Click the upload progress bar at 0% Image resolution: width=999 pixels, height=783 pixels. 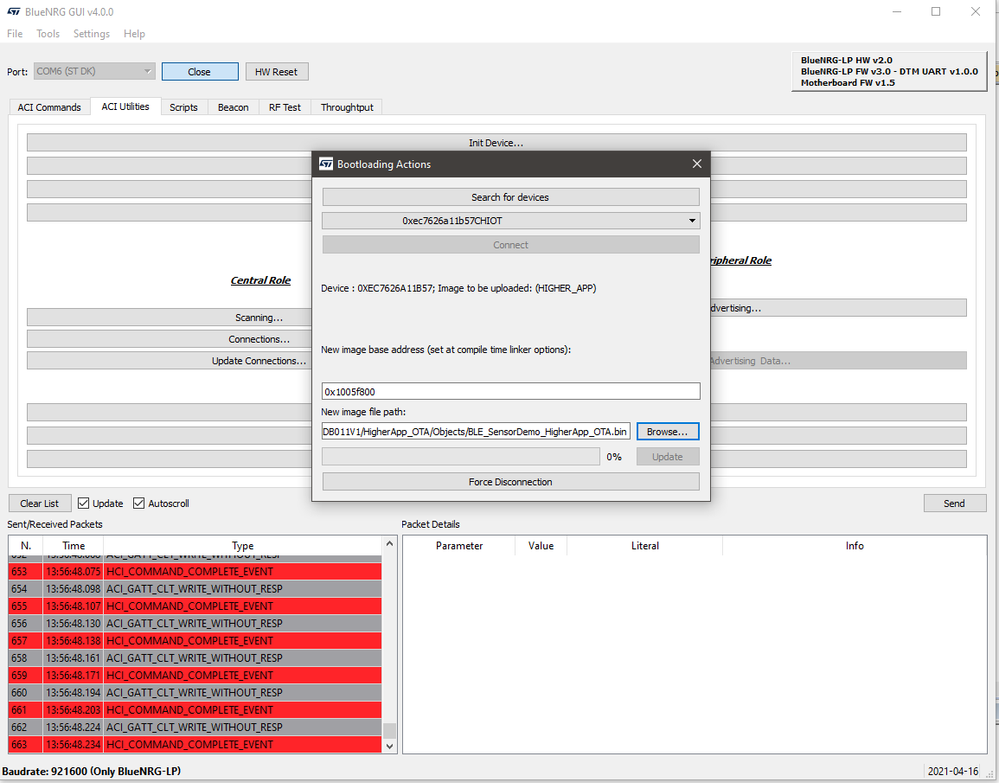click(461, 456)
